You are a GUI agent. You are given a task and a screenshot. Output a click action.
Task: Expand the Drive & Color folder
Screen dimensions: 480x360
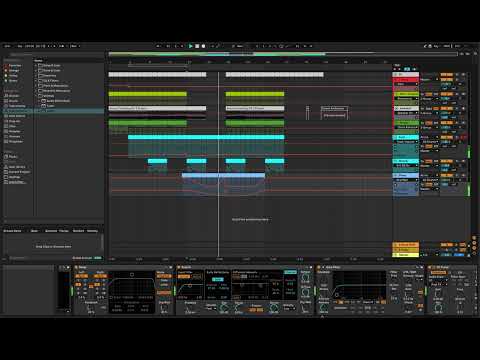pos(36,71)
